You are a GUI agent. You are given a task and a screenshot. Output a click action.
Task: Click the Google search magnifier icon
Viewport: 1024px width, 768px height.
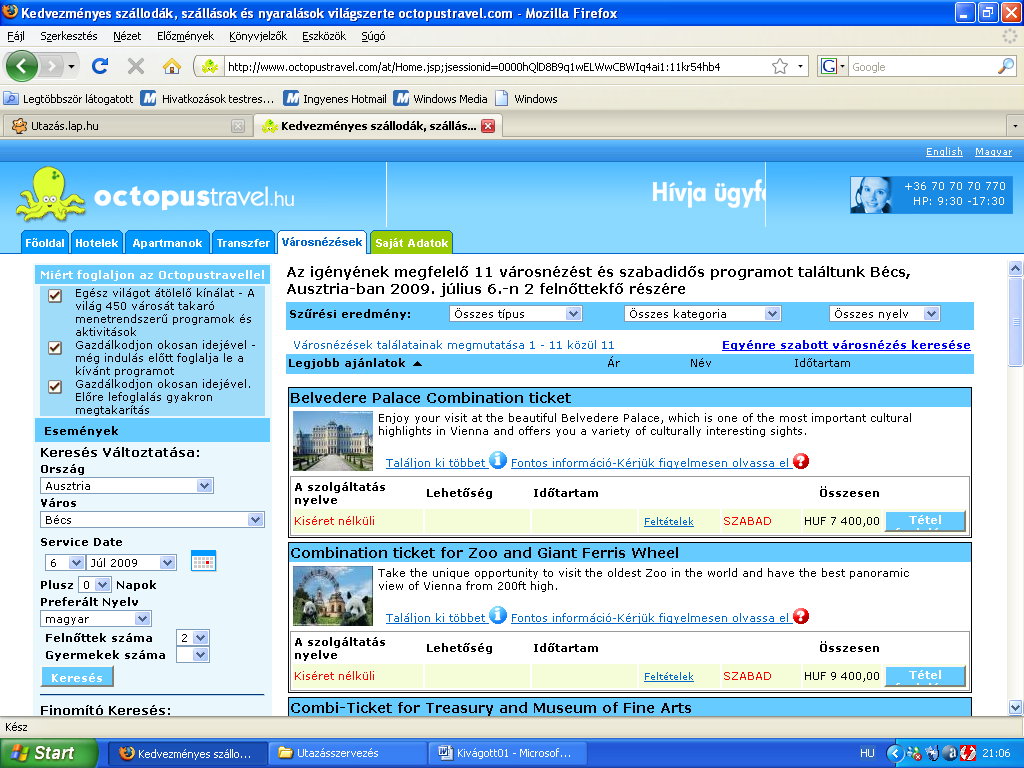click(x=1006, y=67)
